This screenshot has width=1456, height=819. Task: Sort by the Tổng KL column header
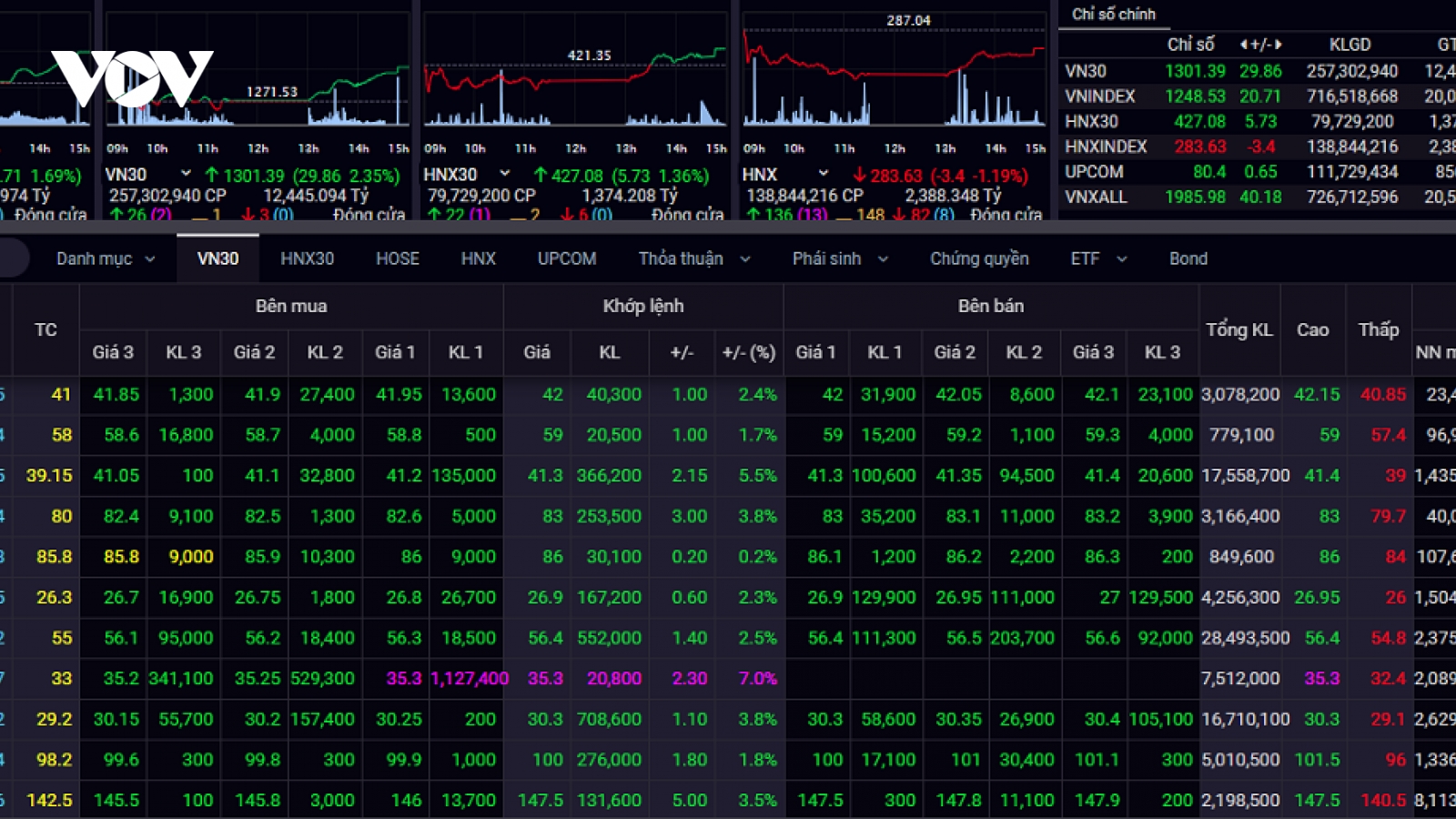coord(1239,330)
